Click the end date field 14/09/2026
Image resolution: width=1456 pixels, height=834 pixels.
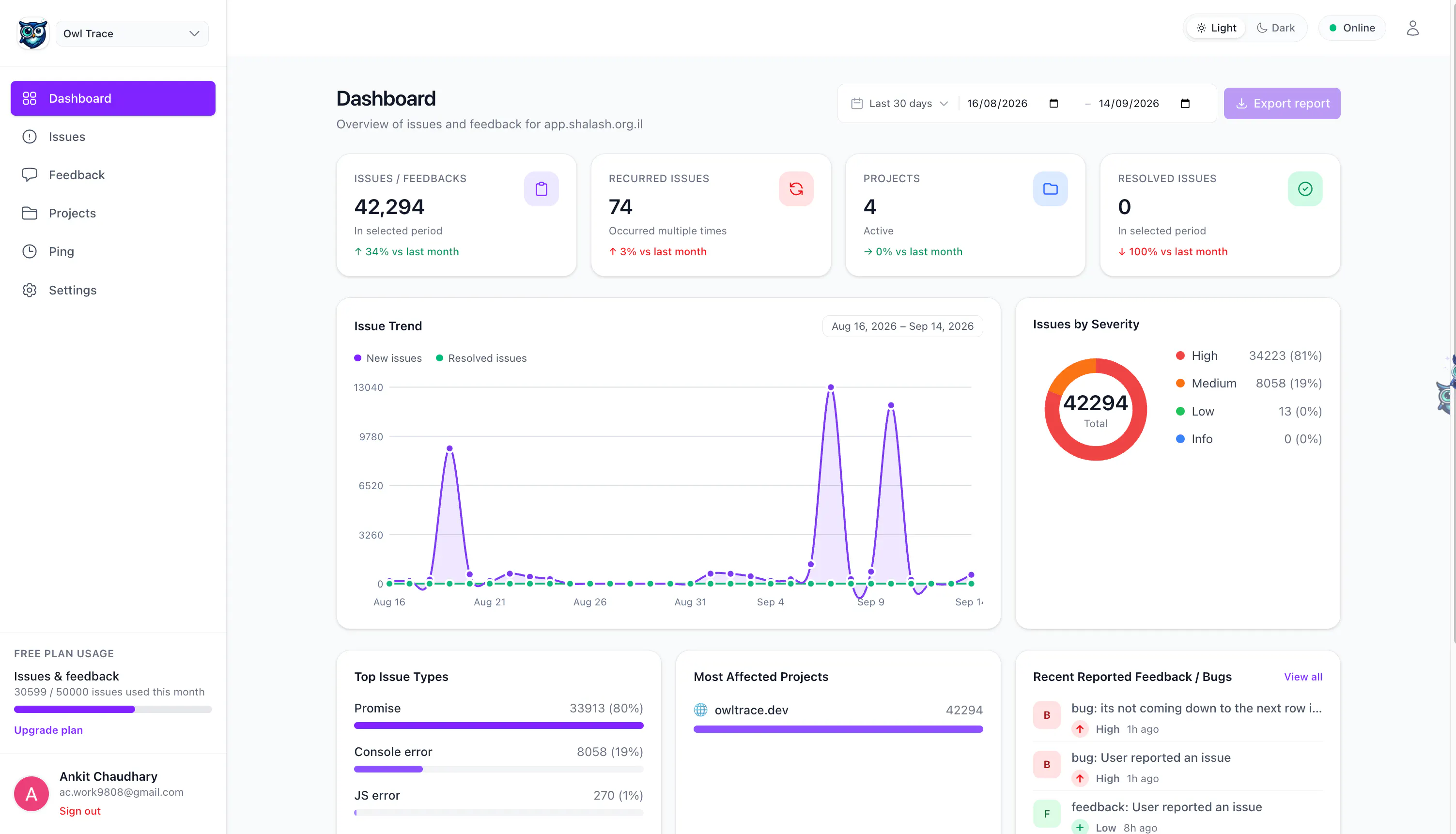pyautogui.click(x=1145, y=104)
